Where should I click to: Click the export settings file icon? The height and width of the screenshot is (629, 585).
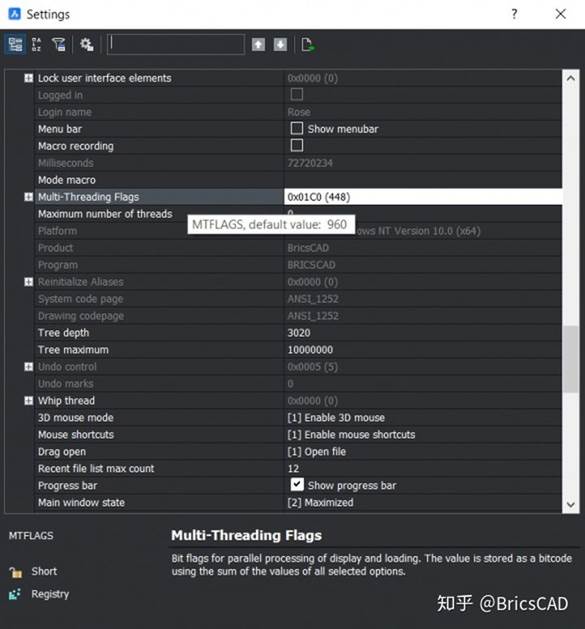308,45
